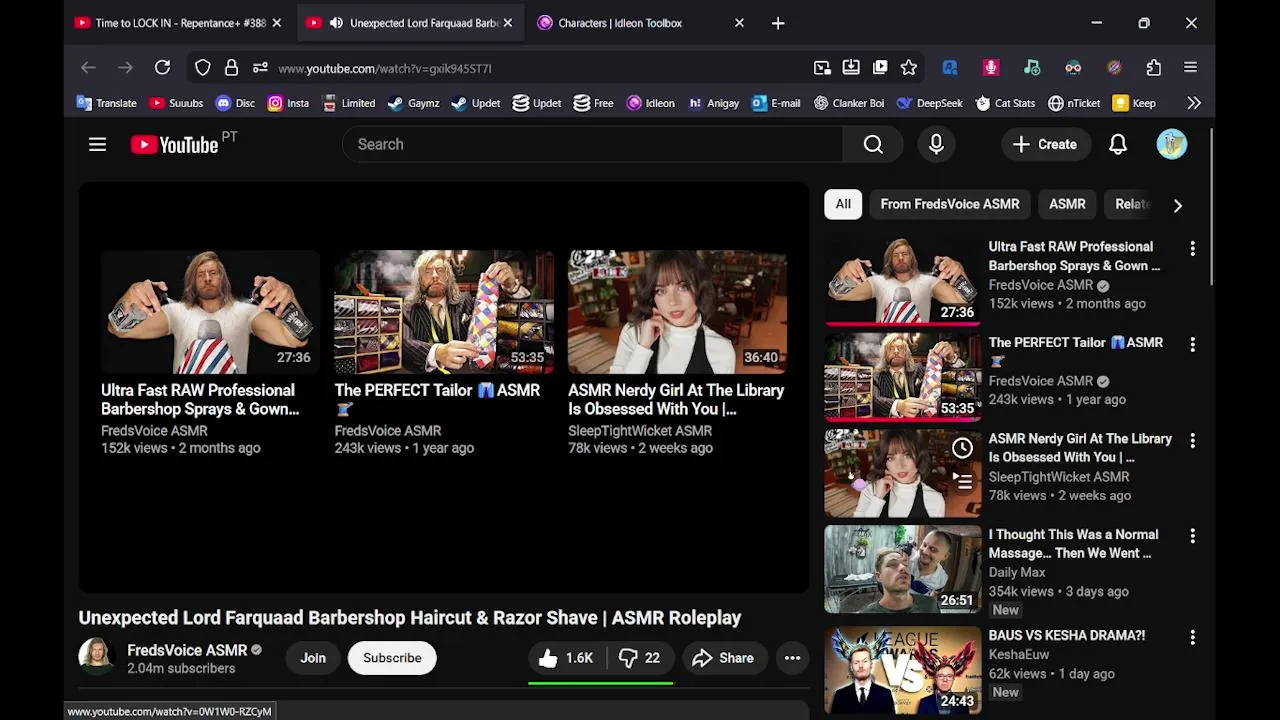Open Gaymz Steam bookmark
This screenshot has width=1280, height=720.
[413, 103]
